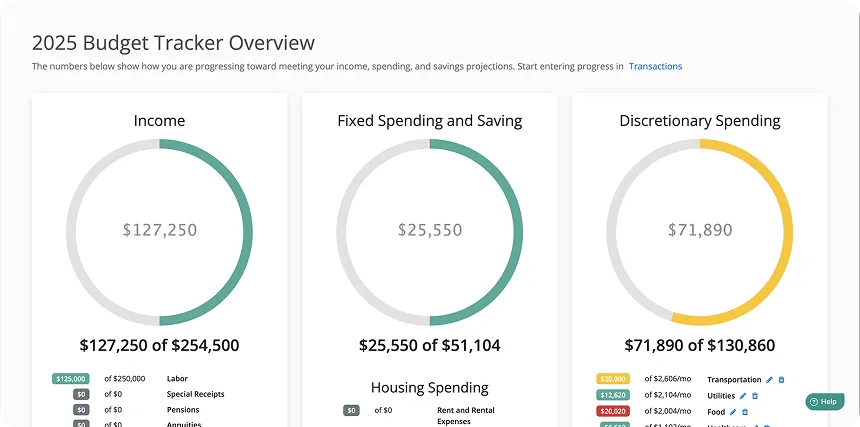Click the Discretionary Spending ring's $71,890 value
Screen dimensions: 860x427
point(700,230)
